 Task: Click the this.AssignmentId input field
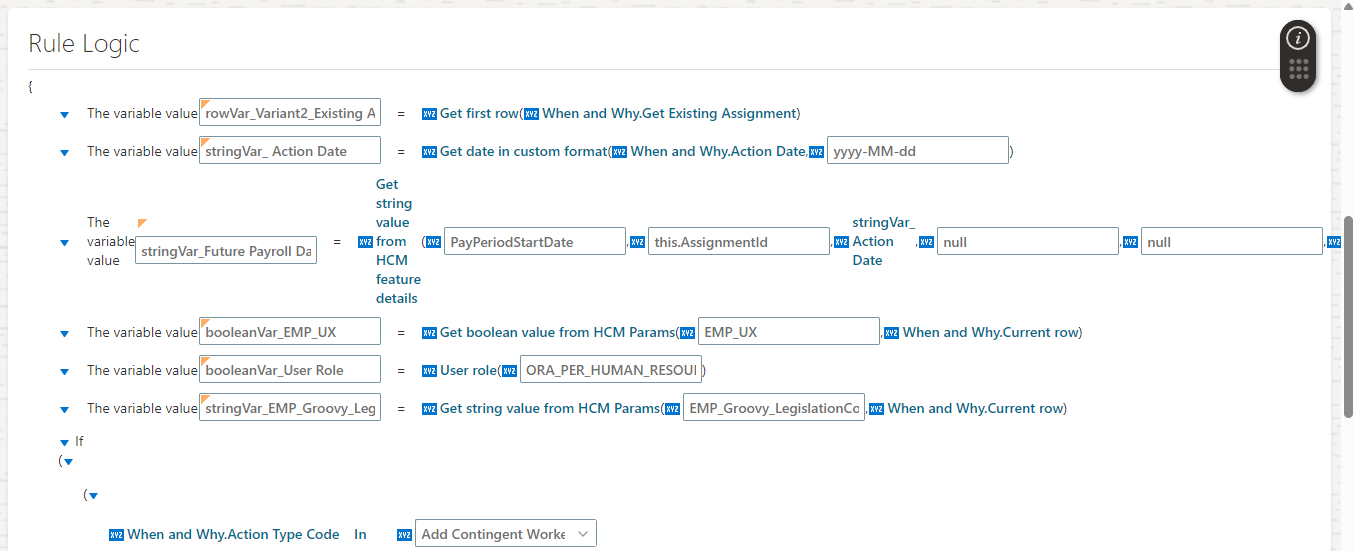pos(739,241)
